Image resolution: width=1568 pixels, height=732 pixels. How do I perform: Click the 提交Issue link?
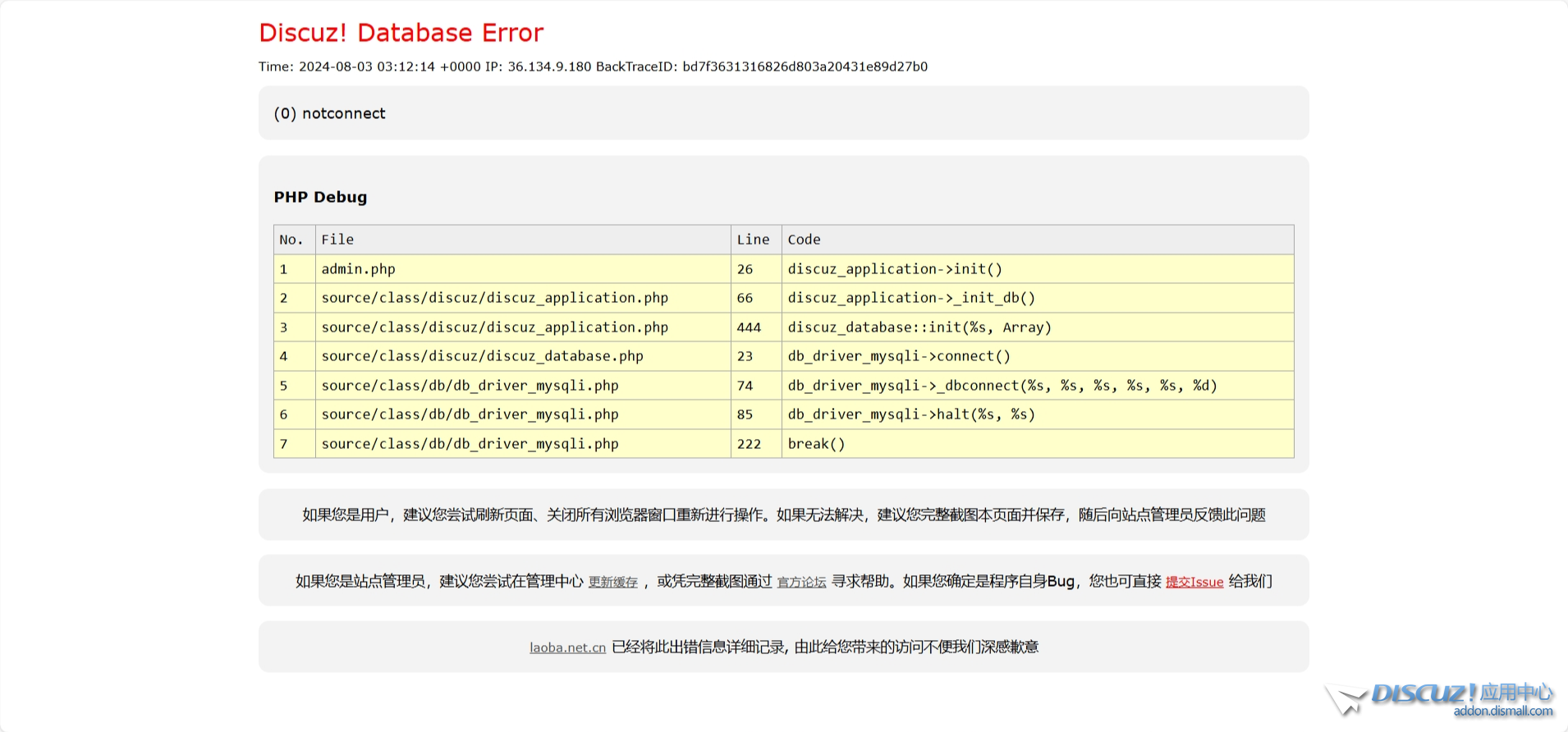(1194, 582)
